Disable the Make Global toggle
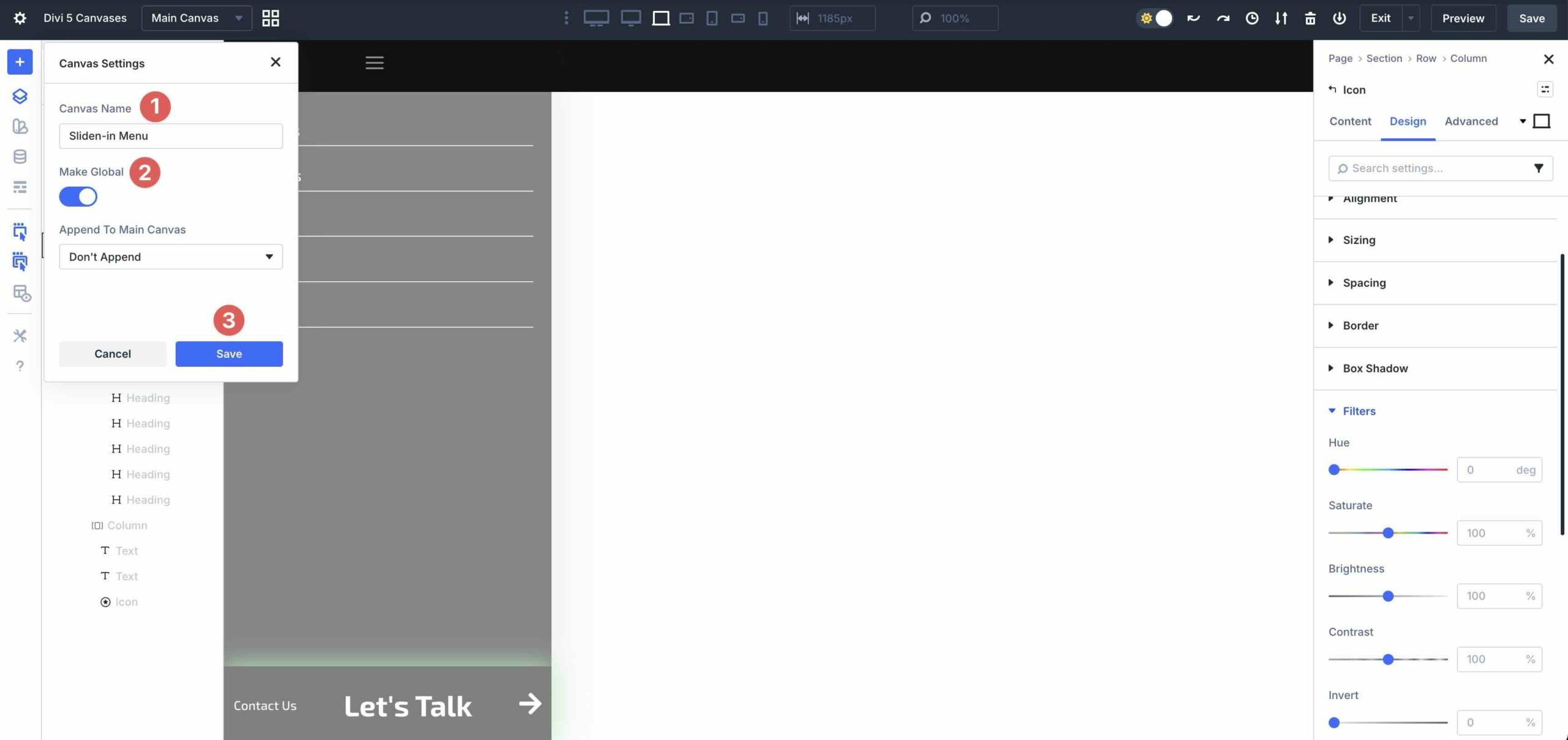 coord(78,196)
